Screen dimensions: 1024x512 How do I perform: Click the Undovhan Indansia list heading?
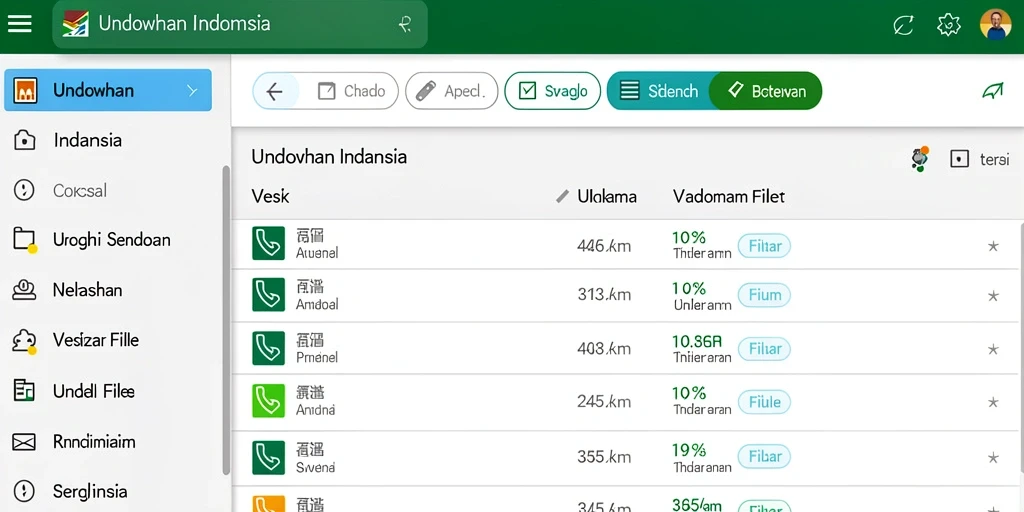[329, 157]
